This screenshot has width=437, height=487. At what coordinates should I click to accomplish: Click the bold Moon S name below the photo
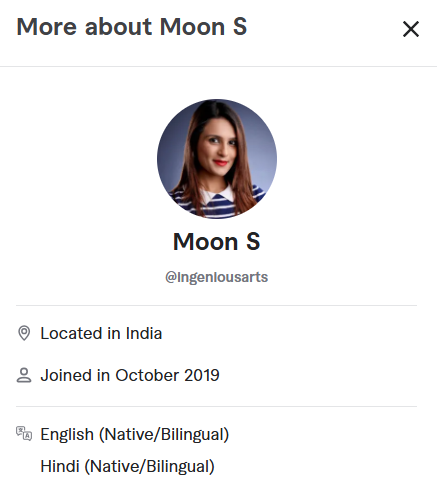(x=217, y=242)
